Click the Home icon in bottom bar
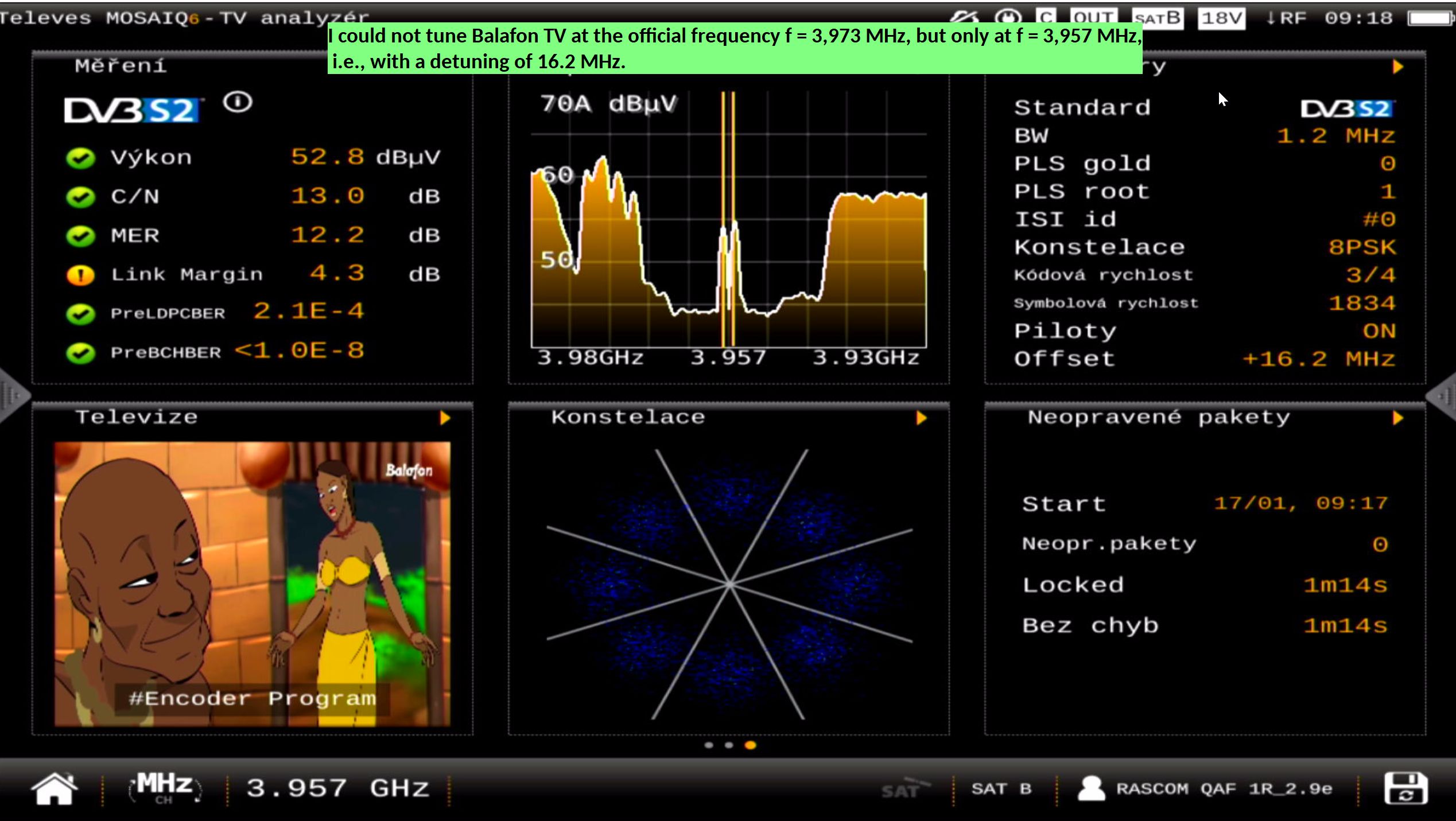Image resolution: width=1456 pixels, height=821 pixels. pyautogui.click(x=55, y=789)
